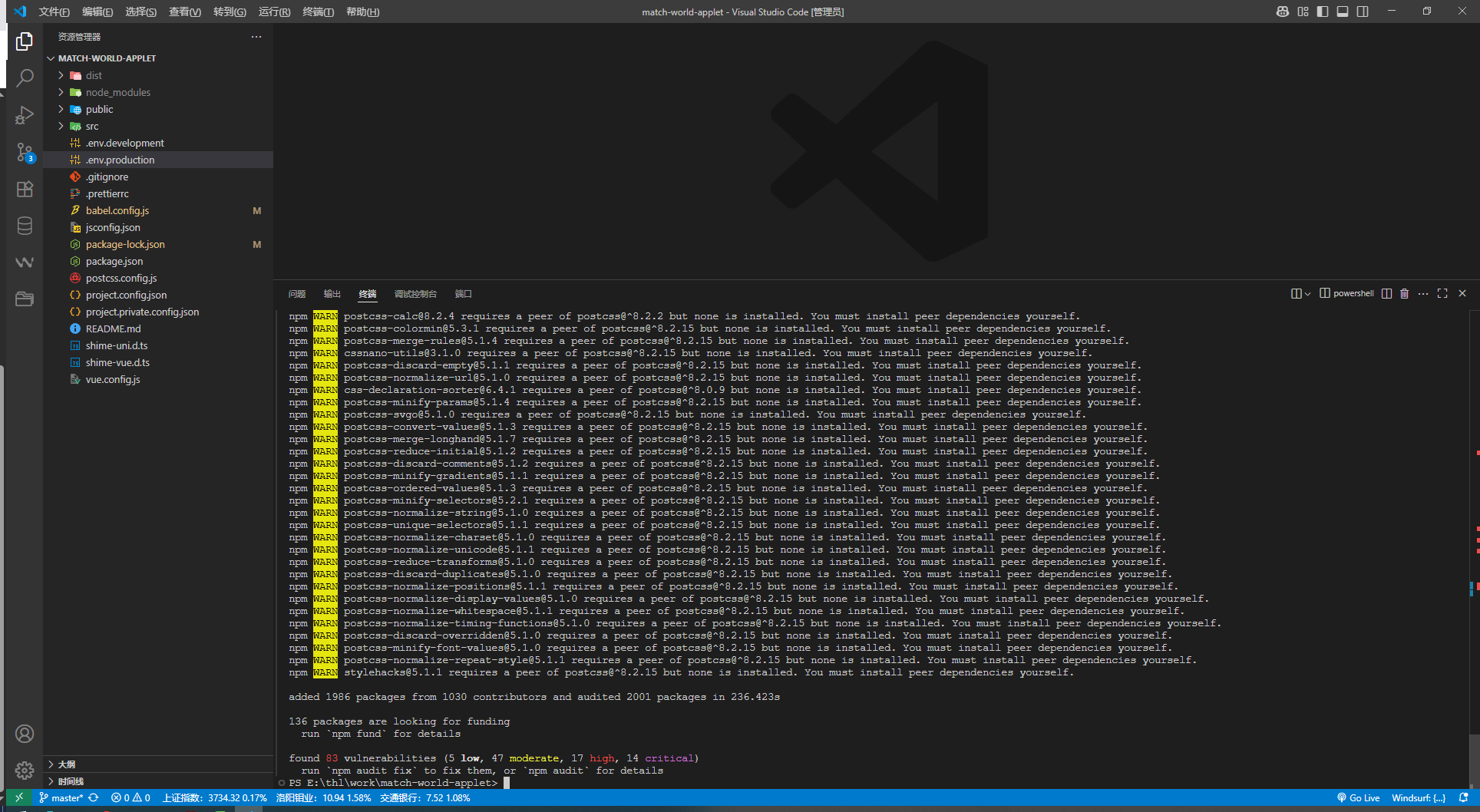
Task: Open babel.config.js file
Action: [x=158, y=210]
